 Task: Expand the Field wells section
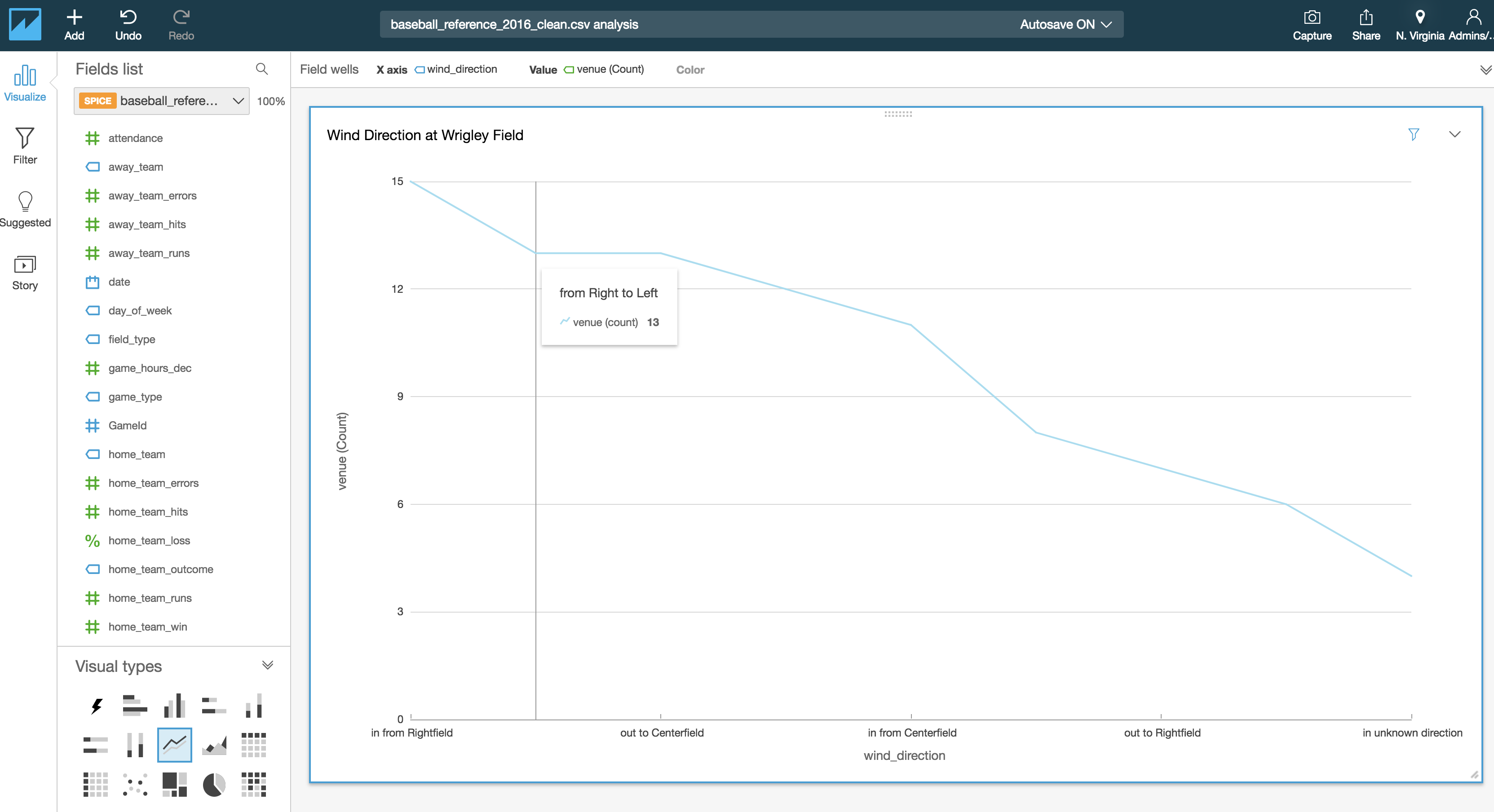point(1485,70)
